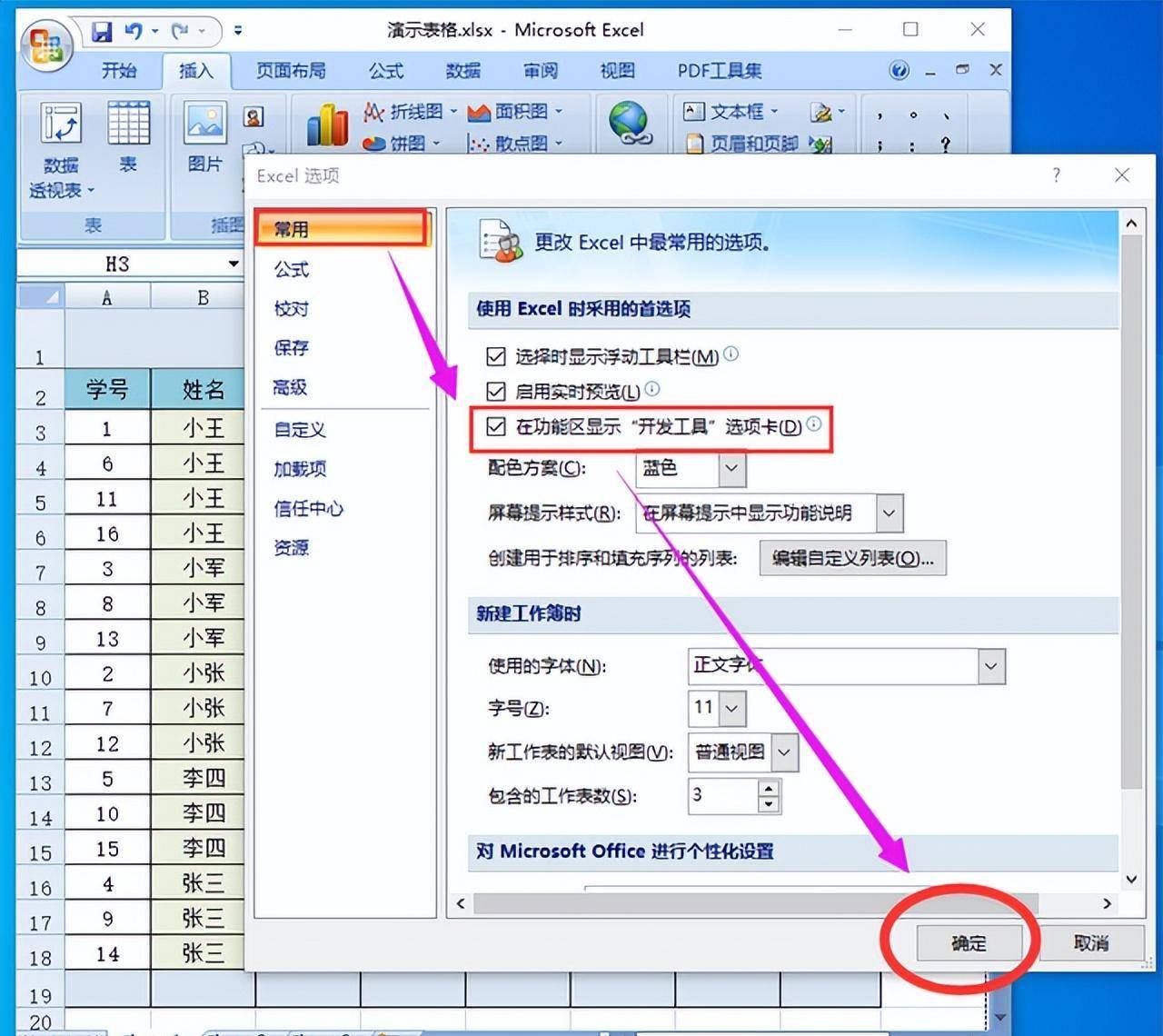Click horizontal scrollbar left arrow in options
Viewport: 1163px width, 1036px height.
point(461,903)
